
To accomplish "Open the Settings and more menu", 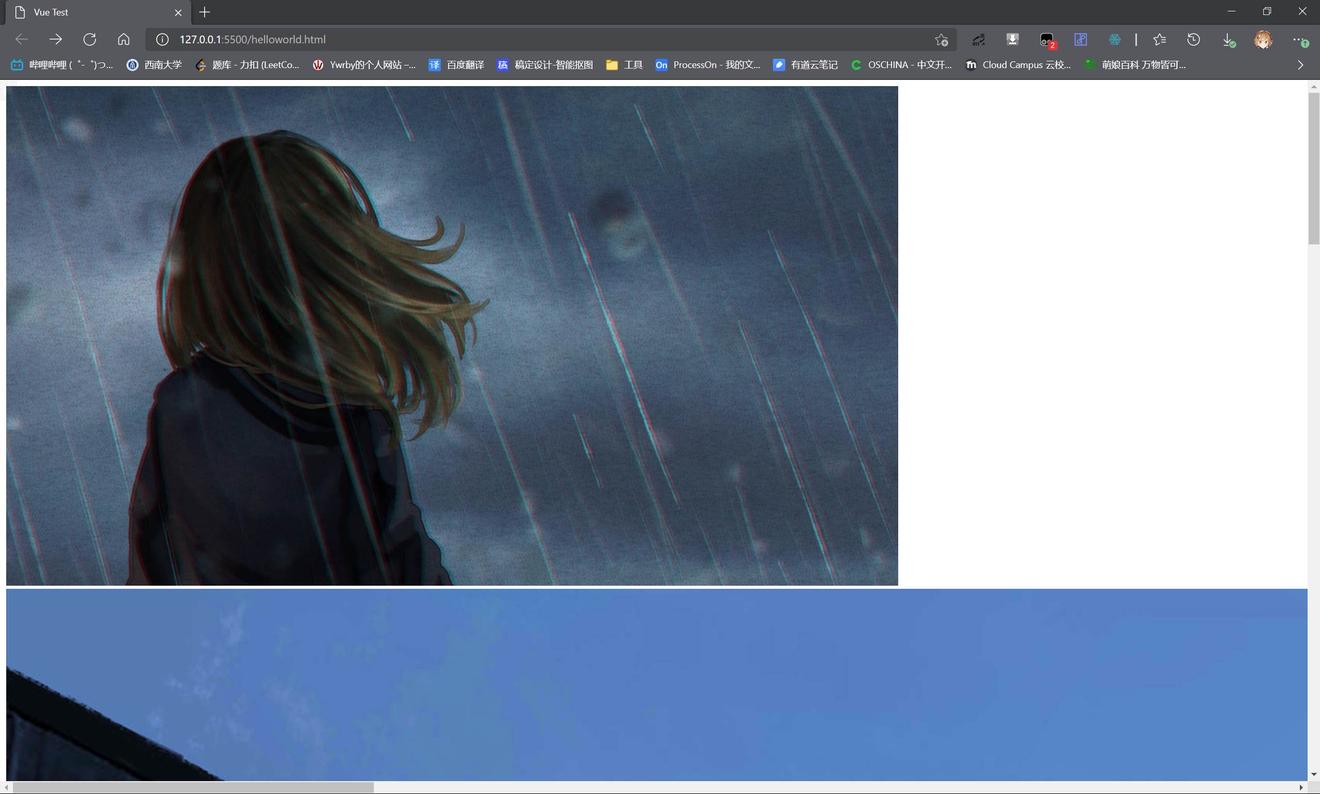I will (1298, 39).
